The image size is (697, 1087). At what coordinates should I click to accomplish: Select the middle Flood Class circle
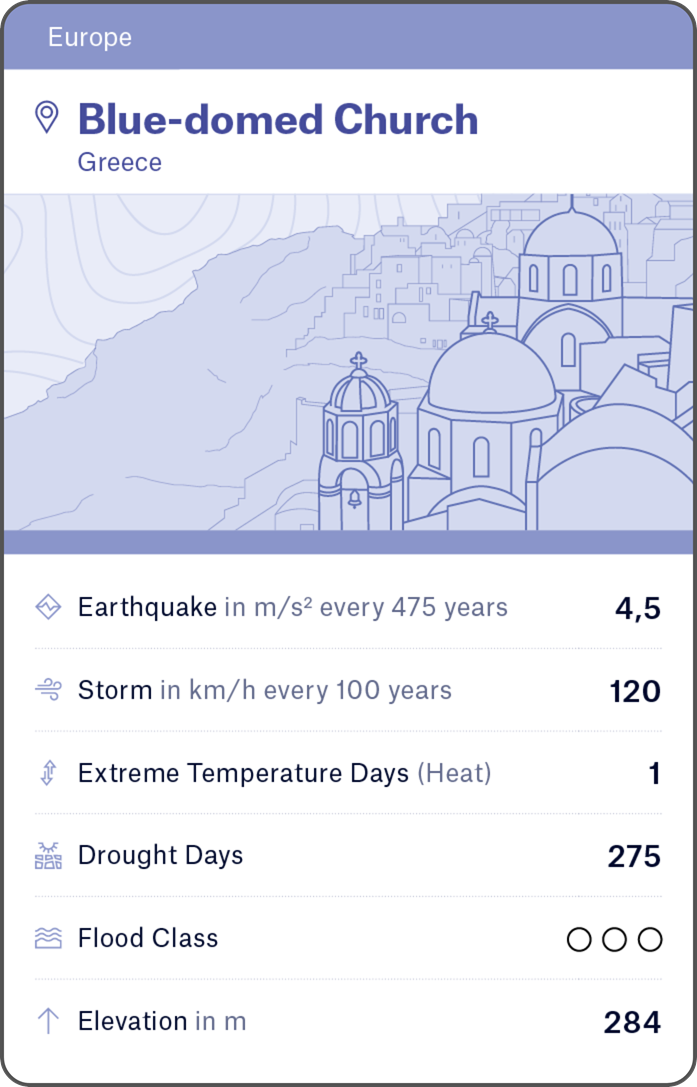click(x=615, y=939)
